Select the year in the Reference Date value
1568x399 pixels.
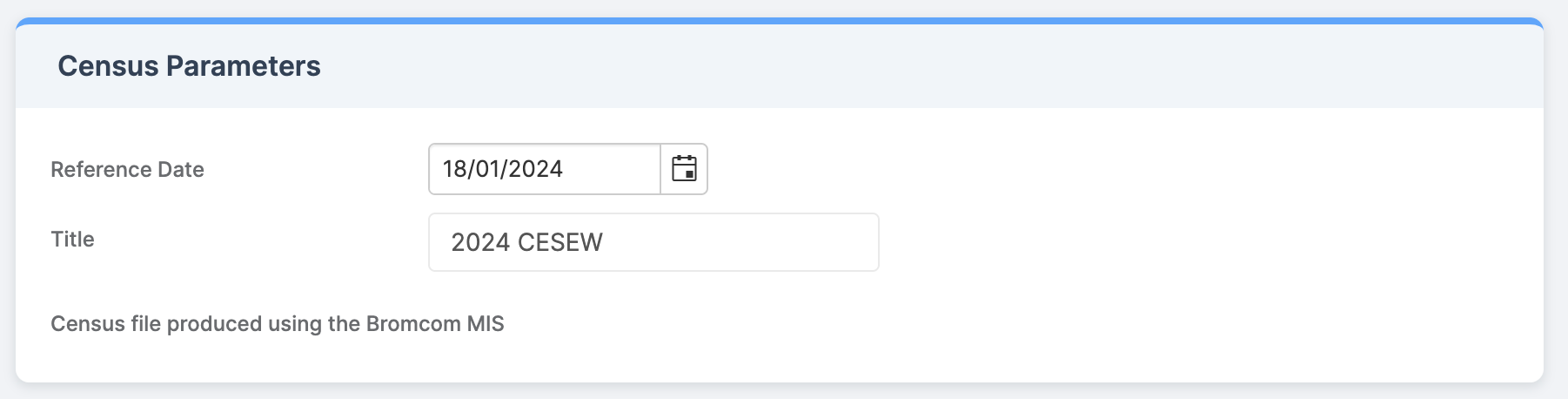pos(535,169)
